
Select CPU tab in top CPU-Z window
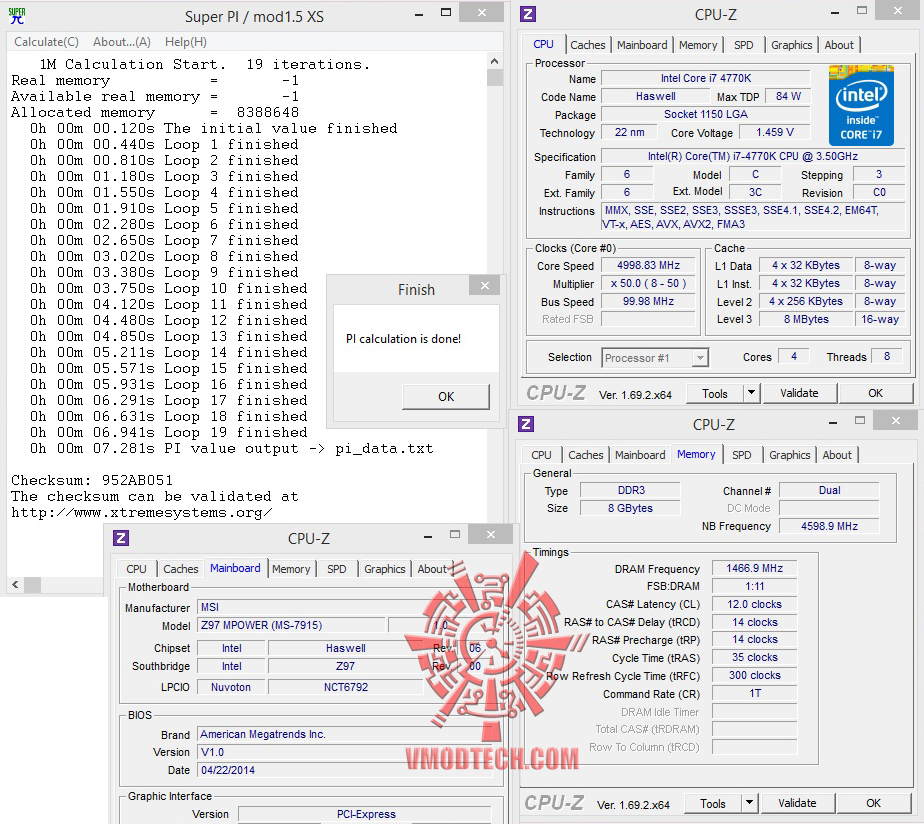543,44
